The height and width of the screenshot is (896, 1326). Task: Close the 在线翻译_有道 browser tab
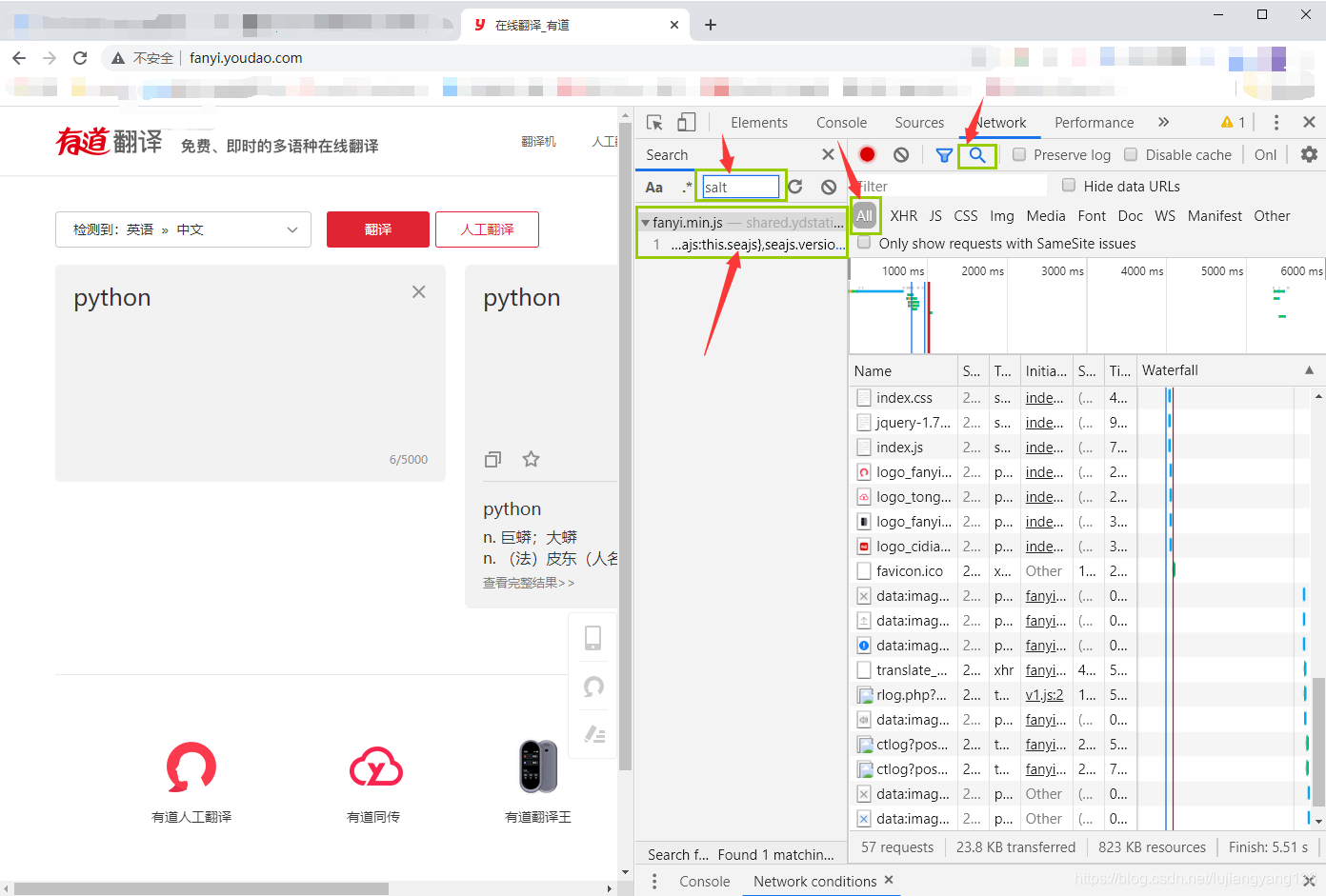[x=674, y=25]
